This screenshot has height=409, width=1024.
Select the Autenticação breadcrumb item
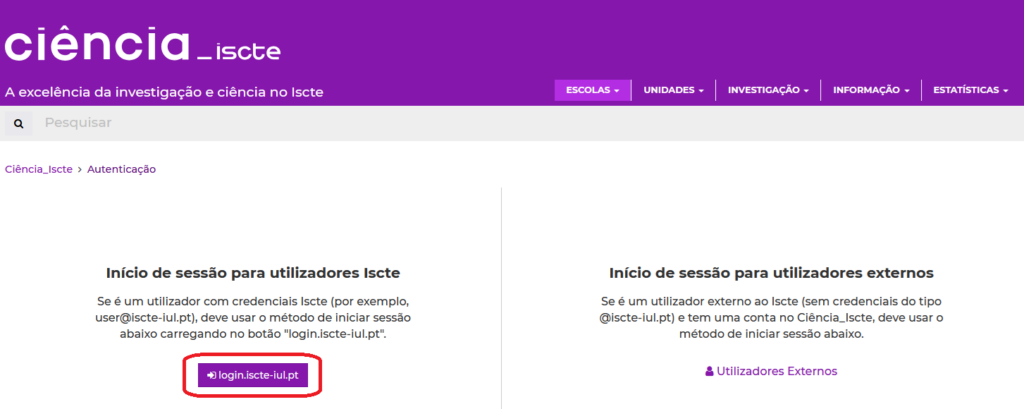click(121, 169)
